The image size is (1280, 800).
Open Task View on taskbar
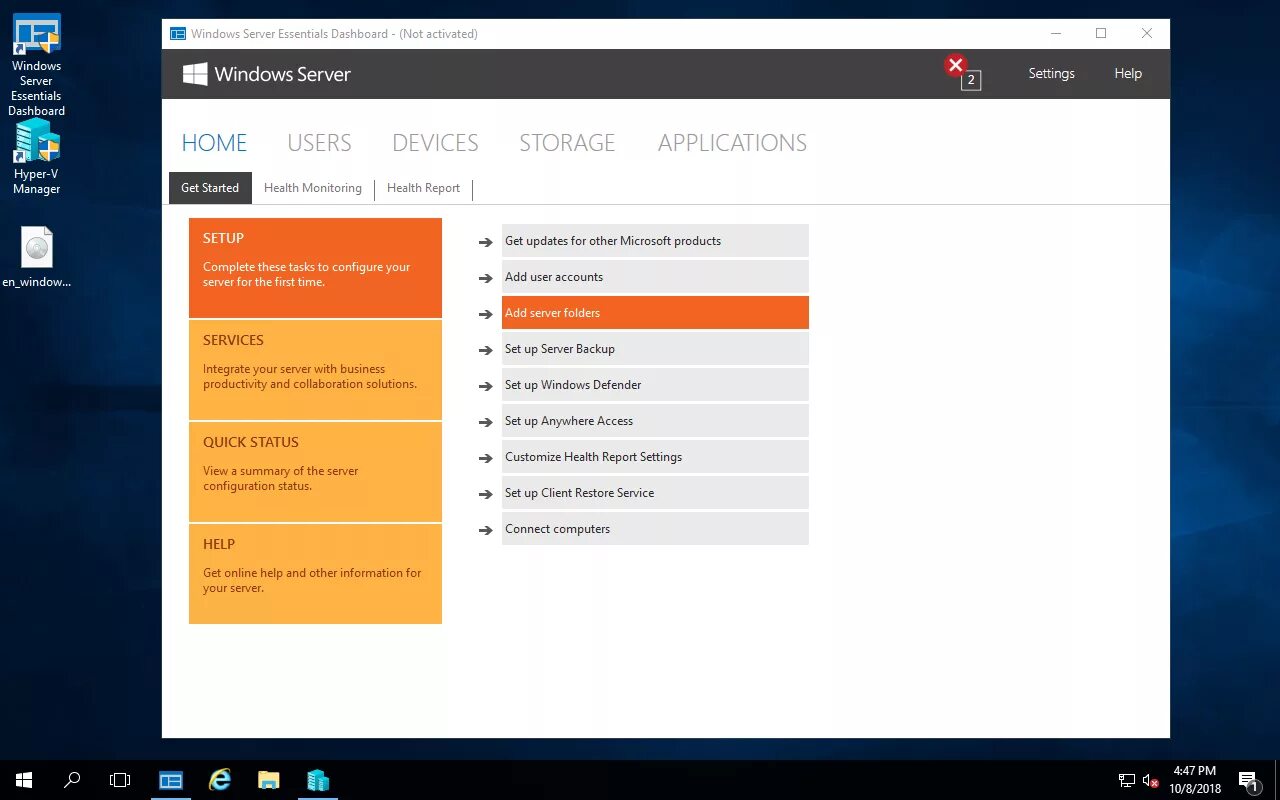click(x=120, y=780)
